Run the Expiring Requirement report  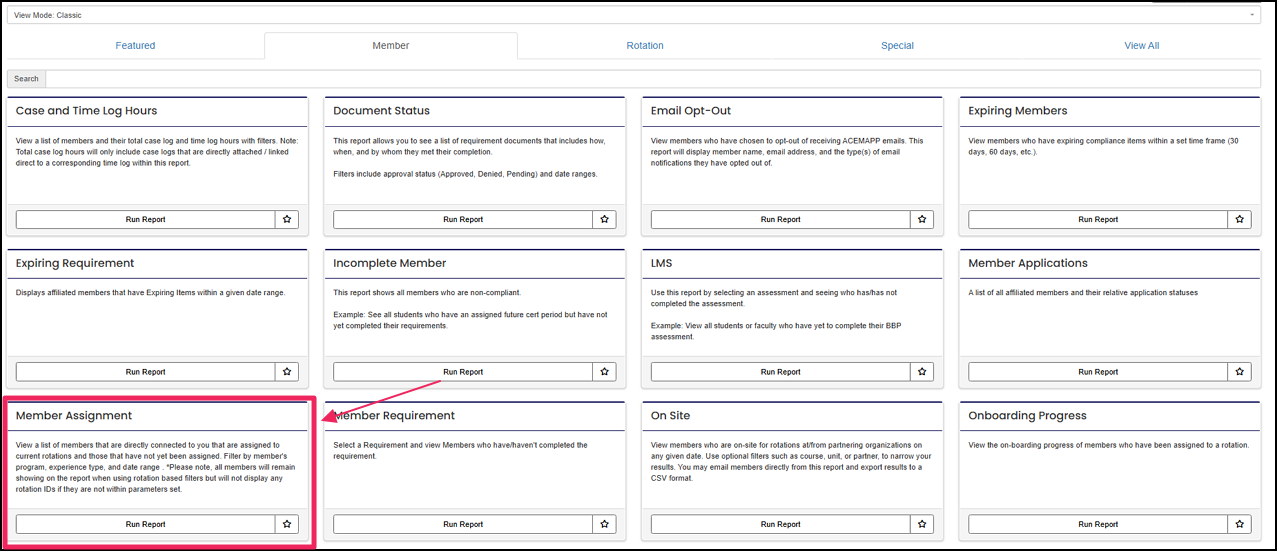[x=146, y=372]
